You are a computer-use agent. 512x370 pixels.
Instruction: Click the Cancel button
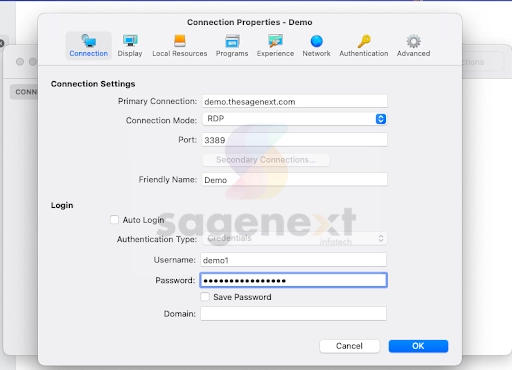[x=349, y=346]
